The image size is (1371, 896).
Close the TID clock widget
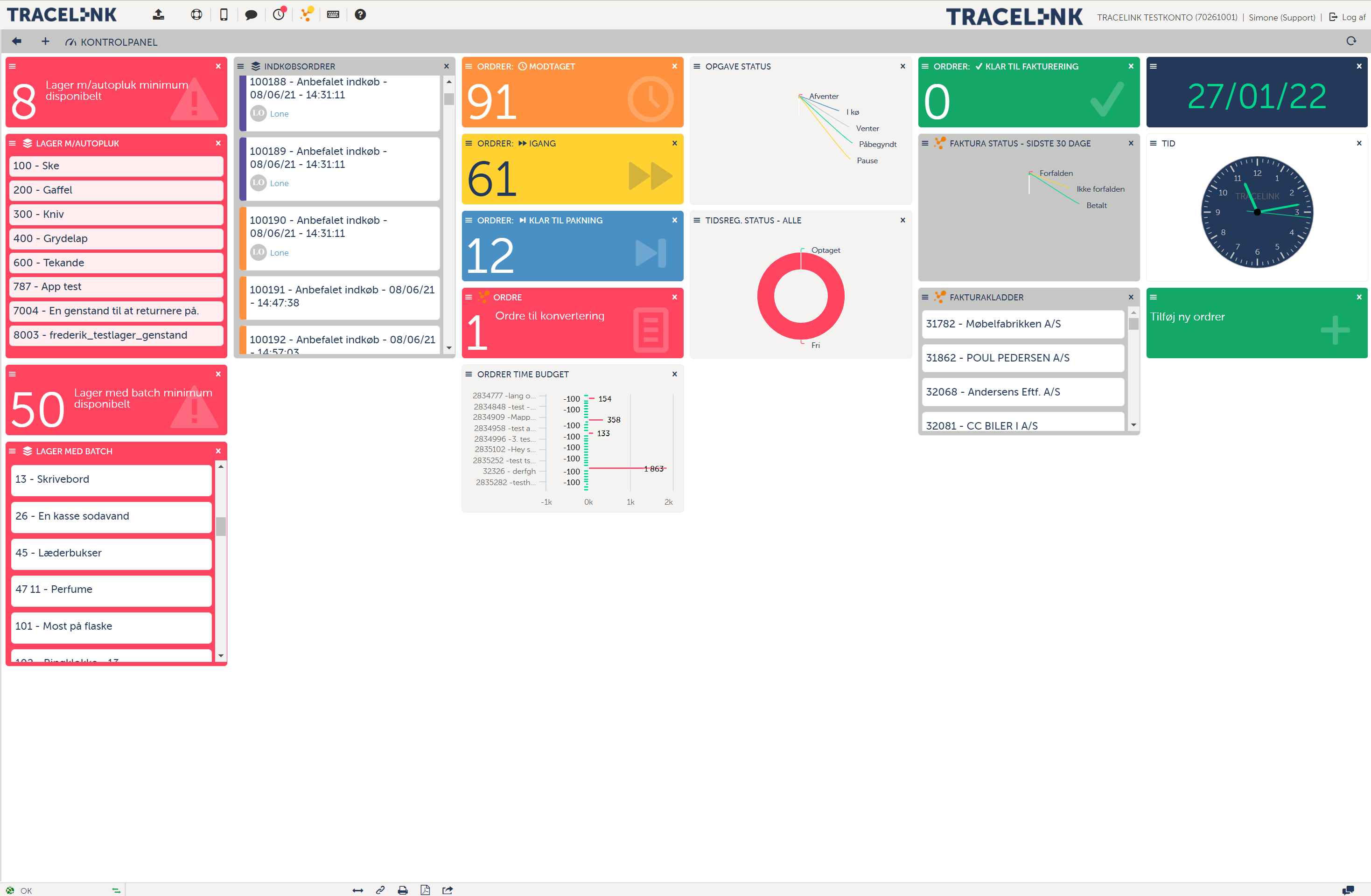tap(1359, 143)
